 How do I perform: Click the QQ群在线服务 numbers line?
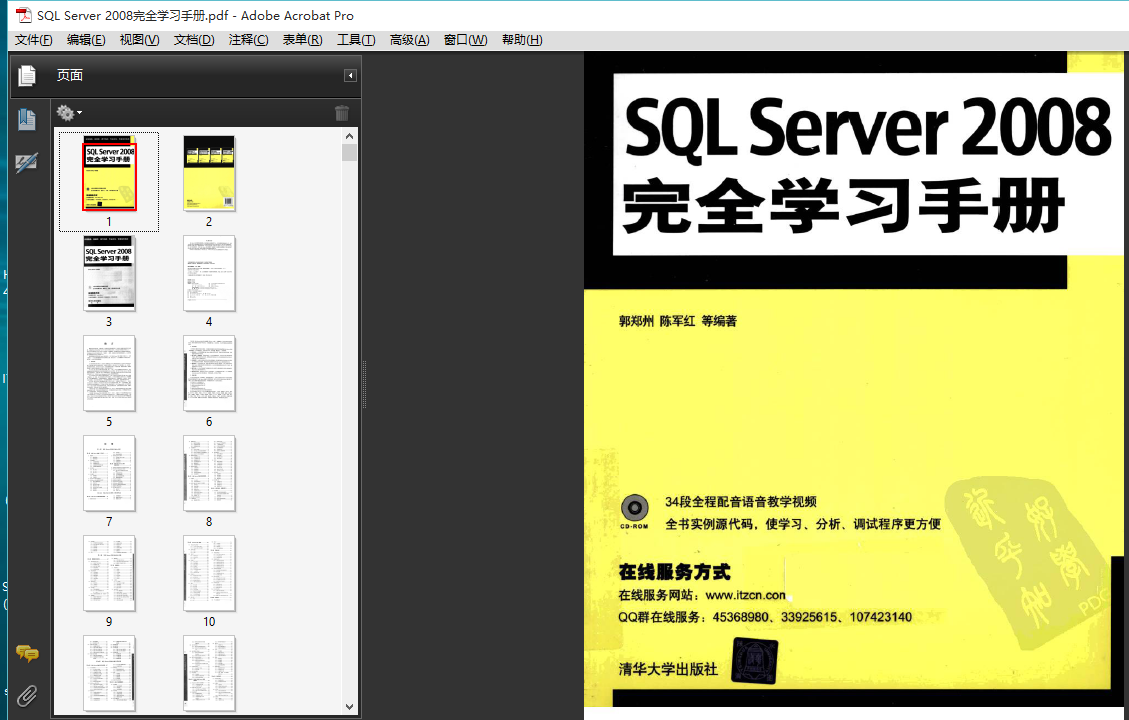point(765,617)
